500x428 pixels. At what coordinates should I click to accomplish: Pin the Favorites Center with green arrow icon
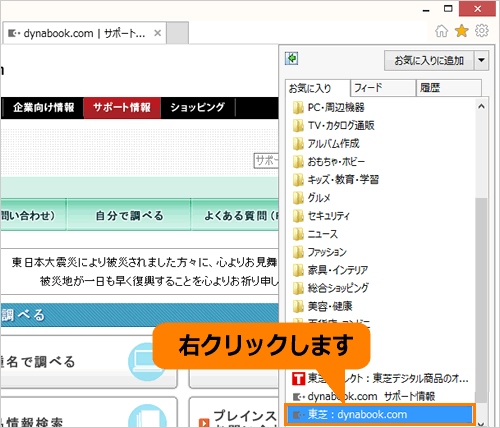tap(292, 58)
